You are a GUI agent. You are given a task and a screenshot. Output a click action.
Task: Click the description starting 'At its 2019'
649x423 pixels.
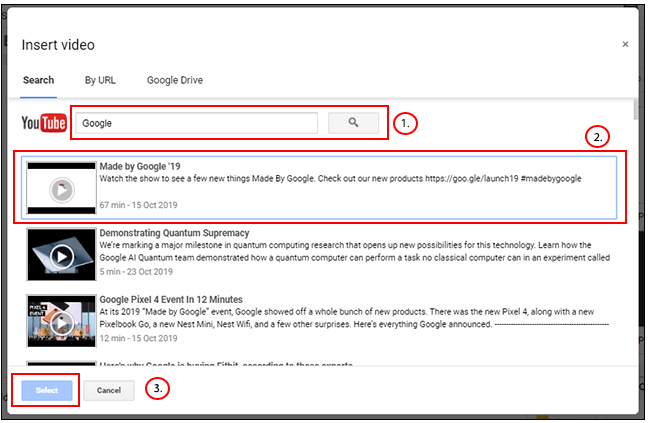(354, 318)
